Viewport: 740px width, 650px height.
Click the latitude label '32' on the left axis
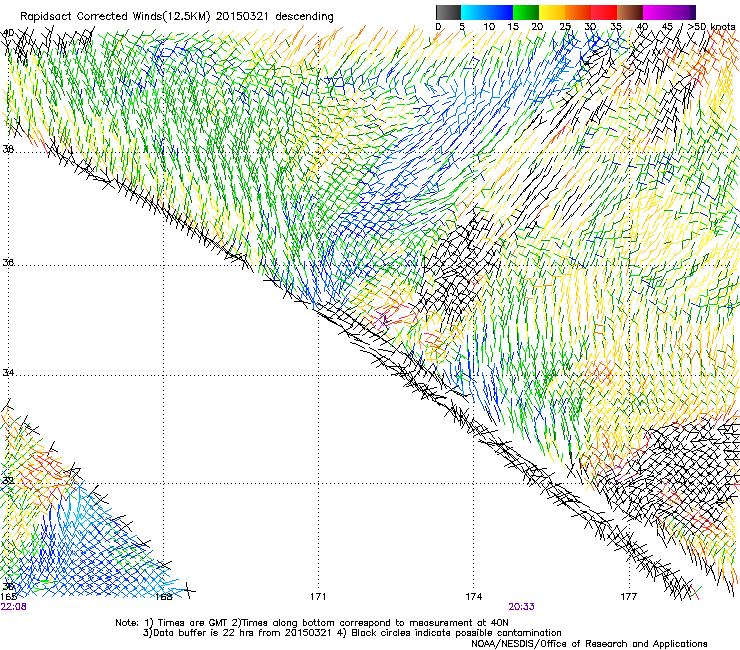(x=8, y=480)
